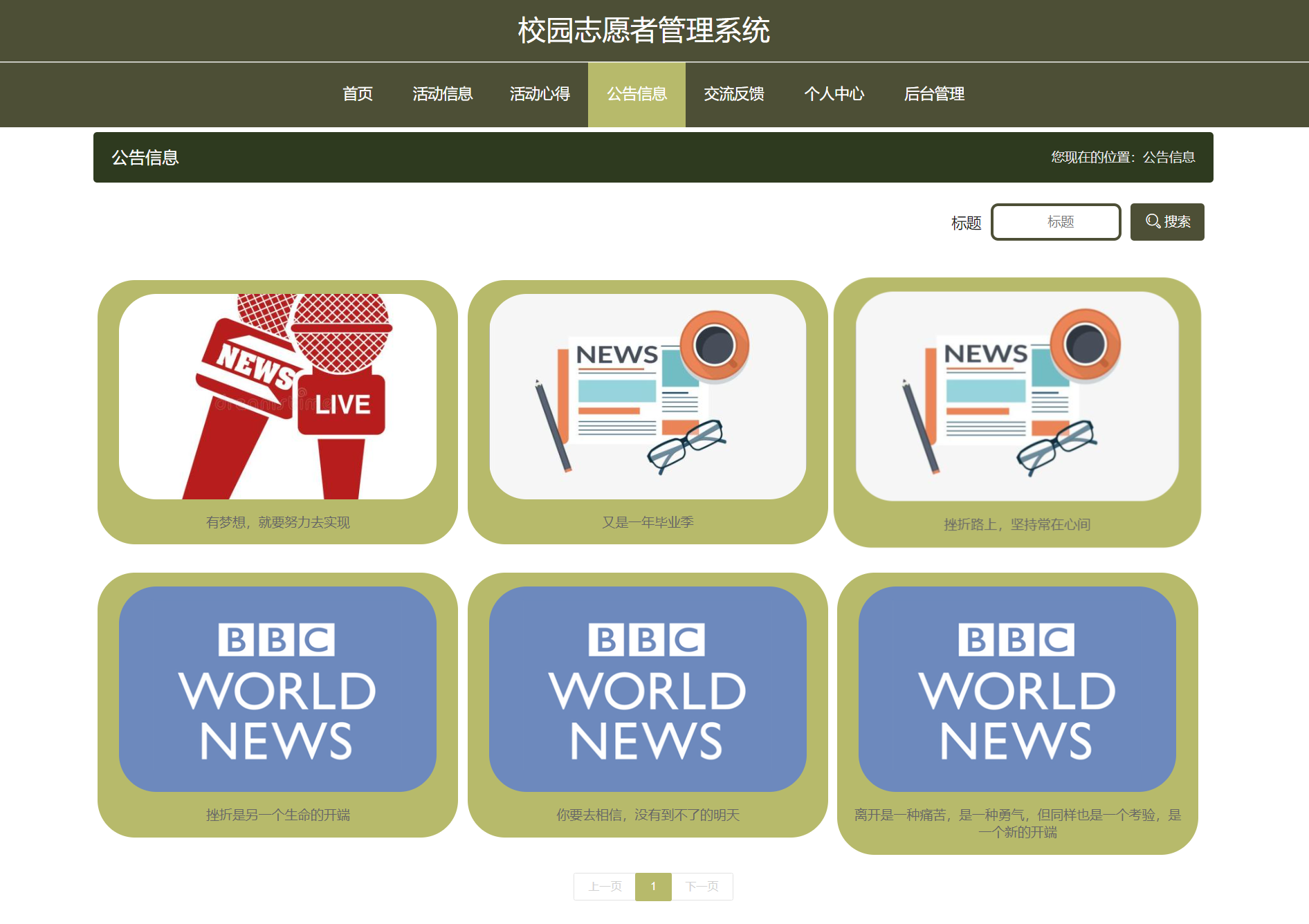
Task: Open the newspaper thumbnail for 又是一年毕业季
Action: [x=648, y=396]
